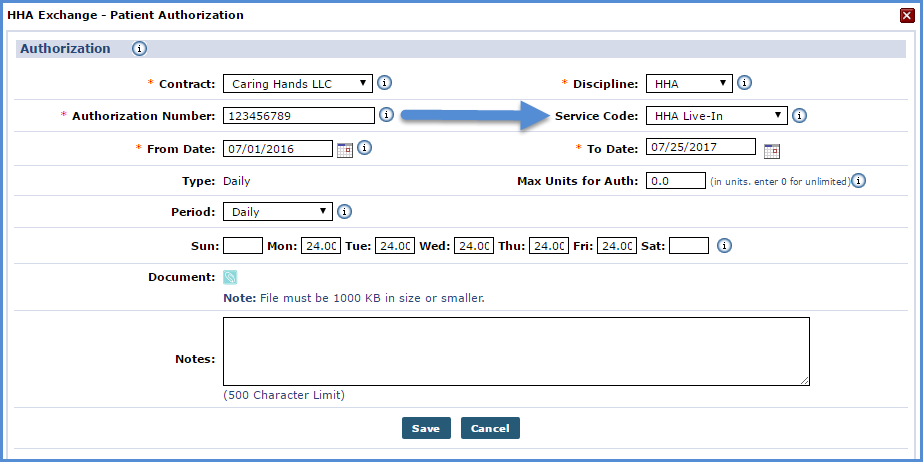The width and height of the screenshot is (923, 462).
Task: Click info icon beside Period dropdown
Action: click(344, 211)
